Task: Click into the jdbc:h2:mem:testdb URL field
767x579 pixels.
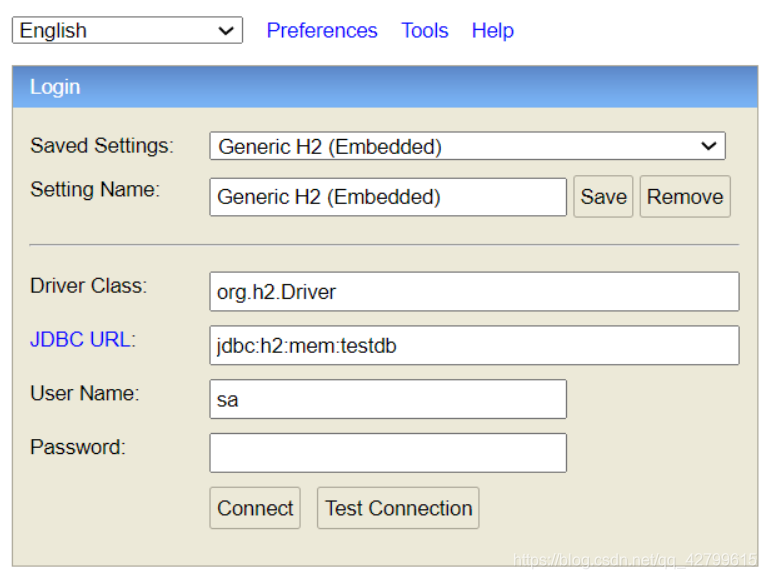Action: pyautogui.click(x=474, y=345)
